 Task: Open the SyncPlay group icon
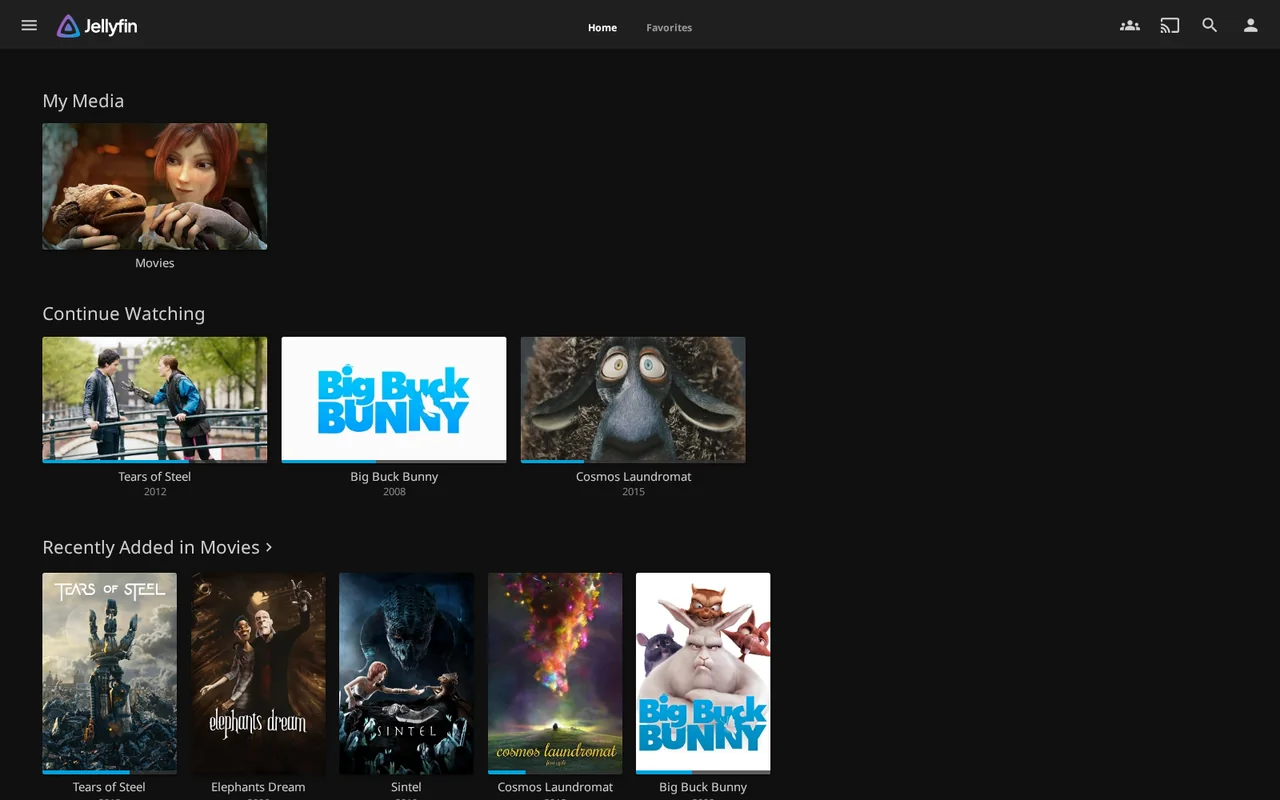[x=1130, y=26]
